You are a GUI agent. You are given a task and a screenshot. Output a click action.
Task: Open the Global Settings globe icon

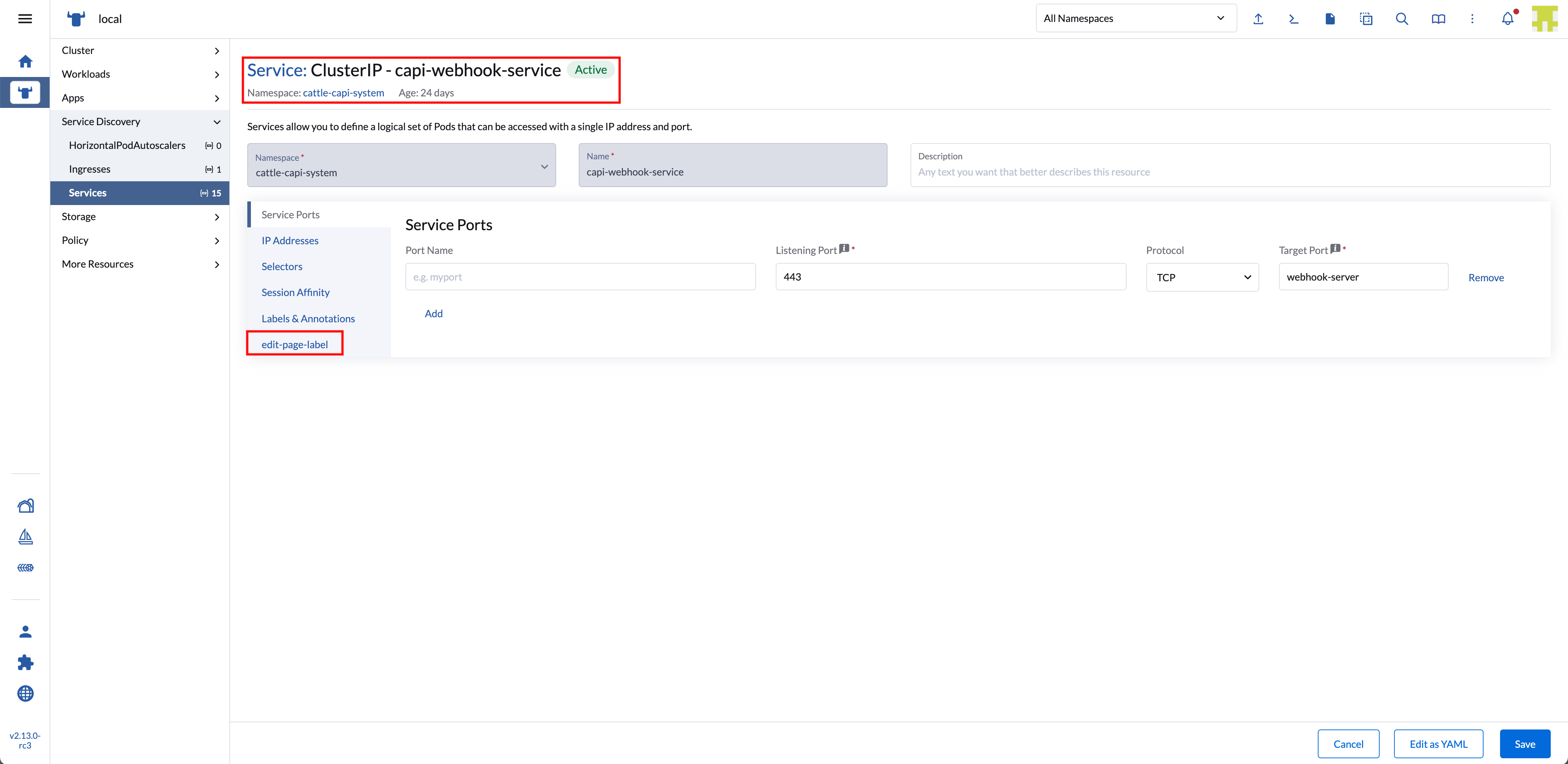pos(25,693)
